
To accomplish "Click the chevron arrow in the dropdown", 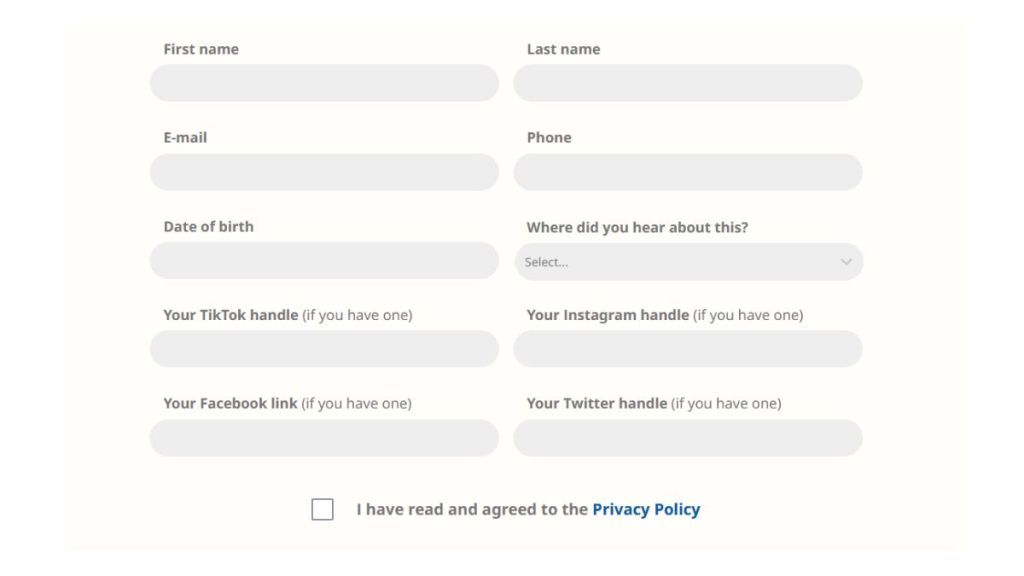I will [846, 262].
